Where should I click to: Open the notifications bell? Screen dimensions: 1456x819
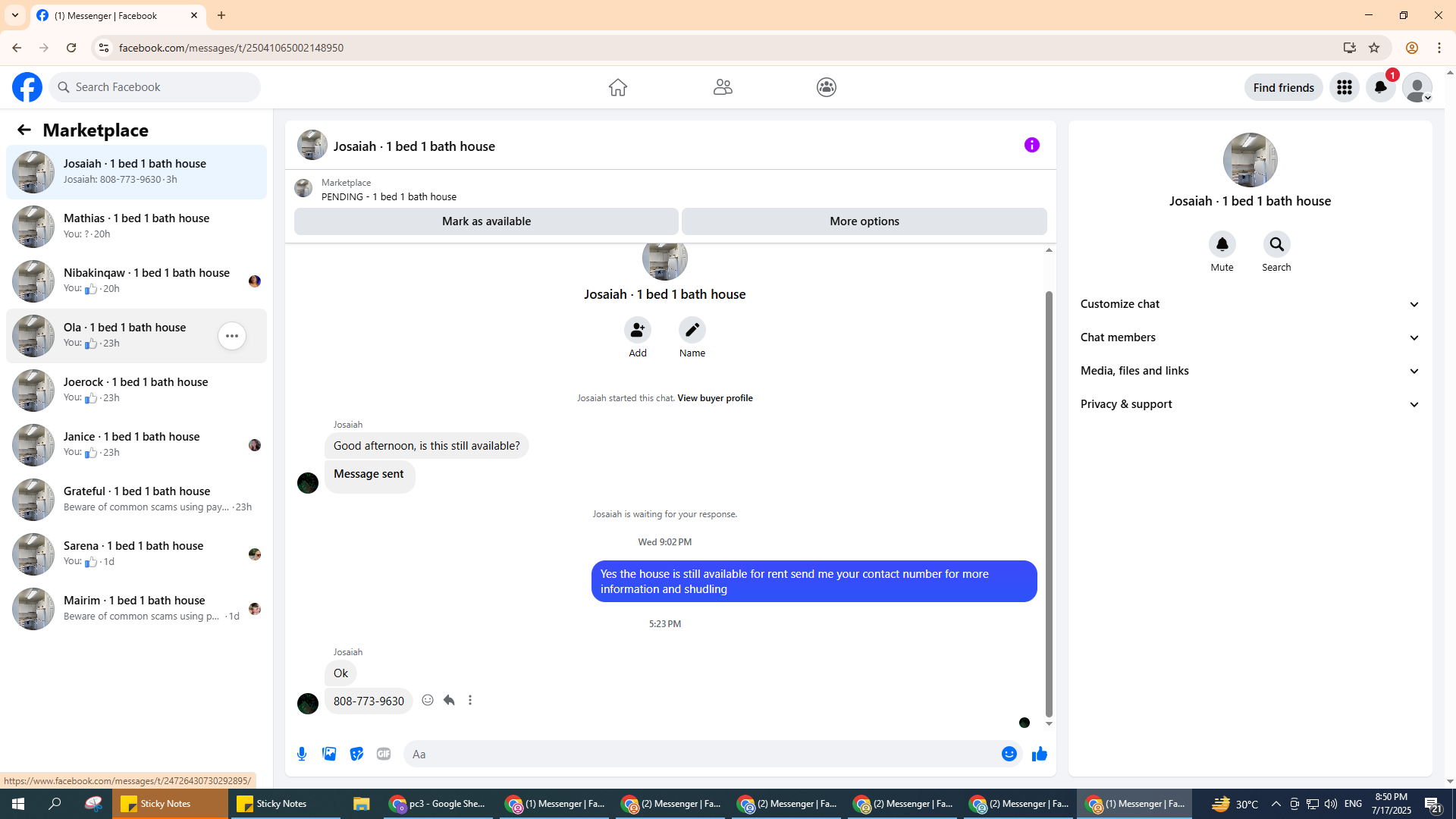(1381, 87)
